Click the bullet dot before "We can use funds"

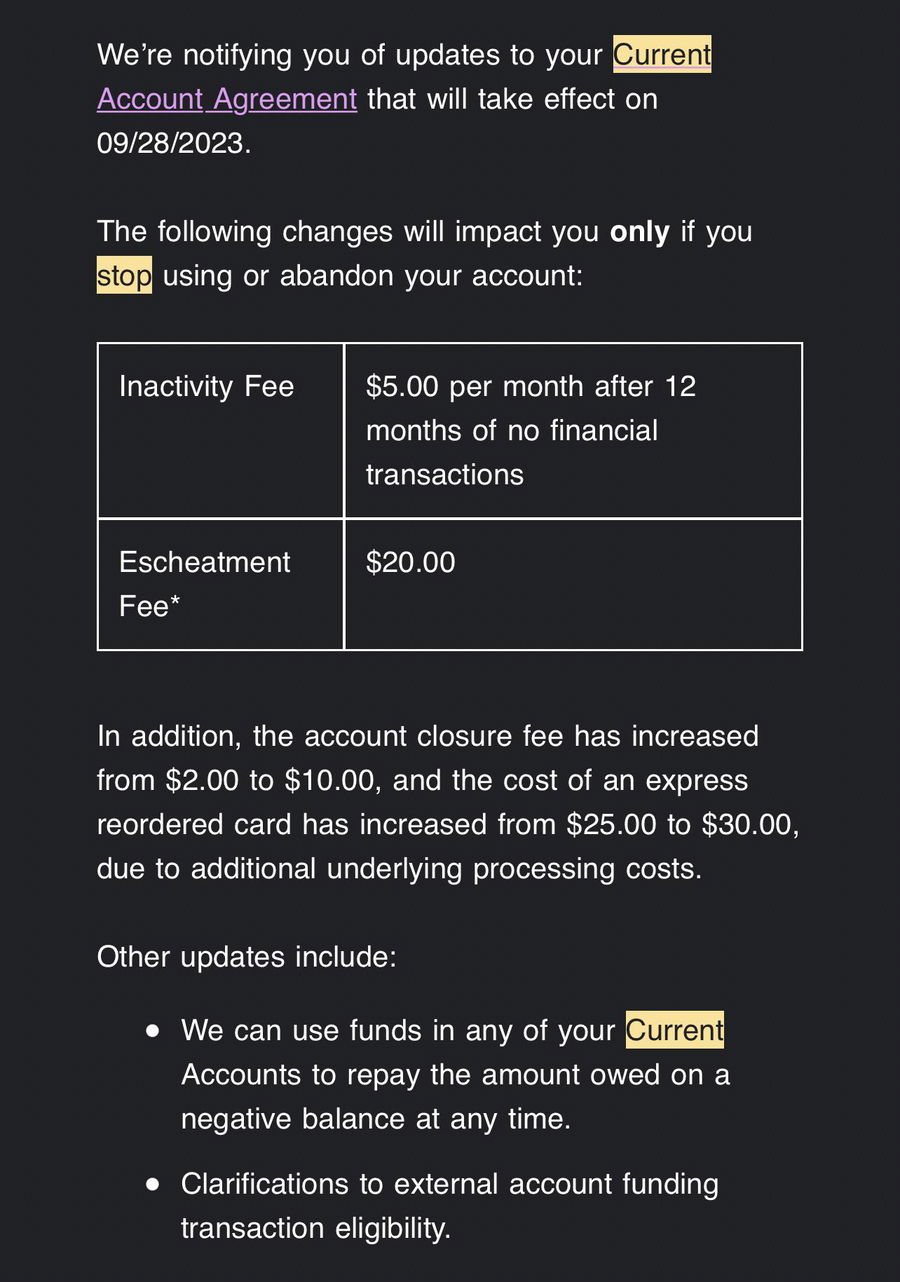click(152, 1030)
